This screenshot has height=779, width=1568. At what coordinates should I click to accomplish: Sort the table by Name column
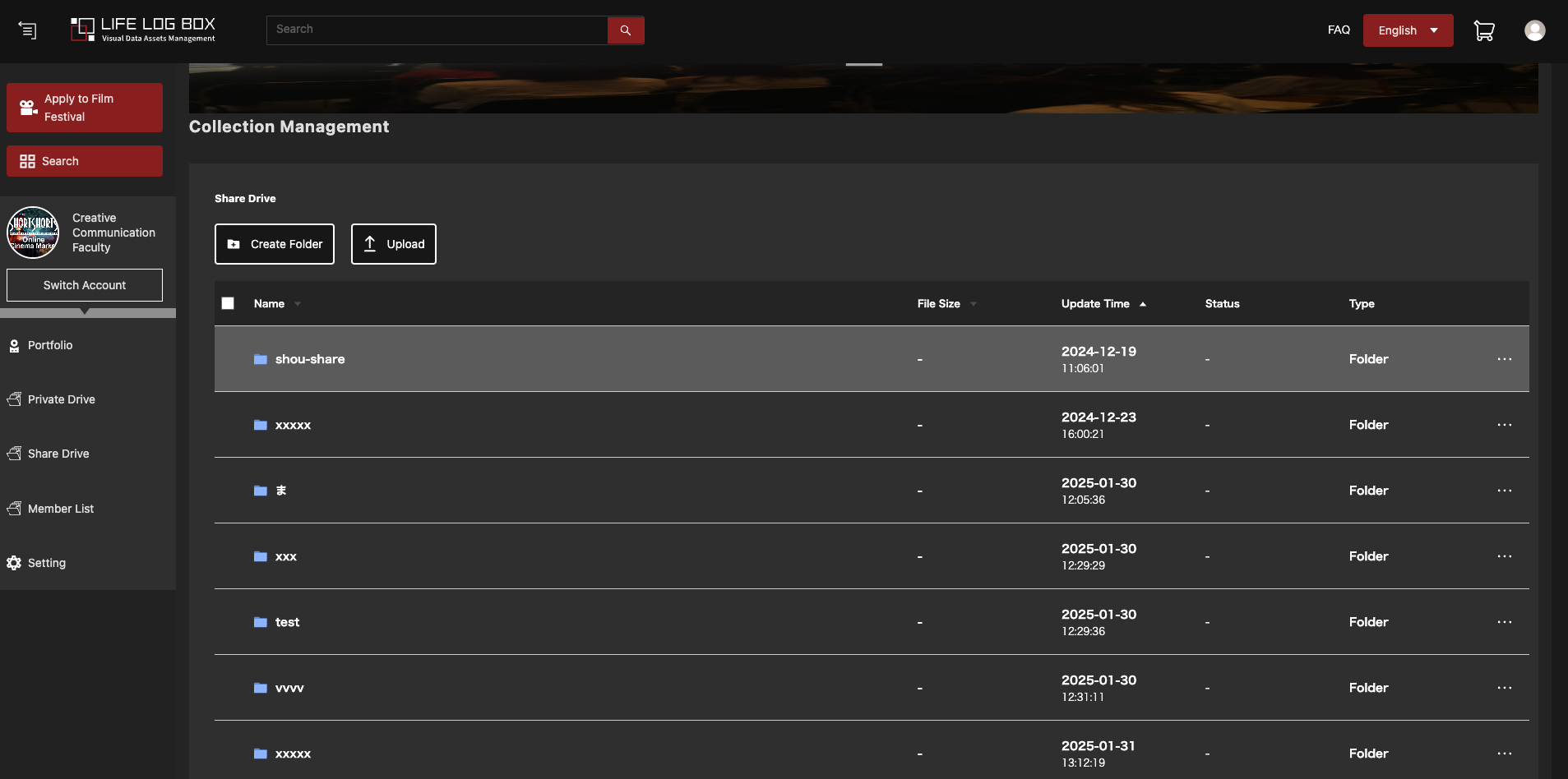270,304
